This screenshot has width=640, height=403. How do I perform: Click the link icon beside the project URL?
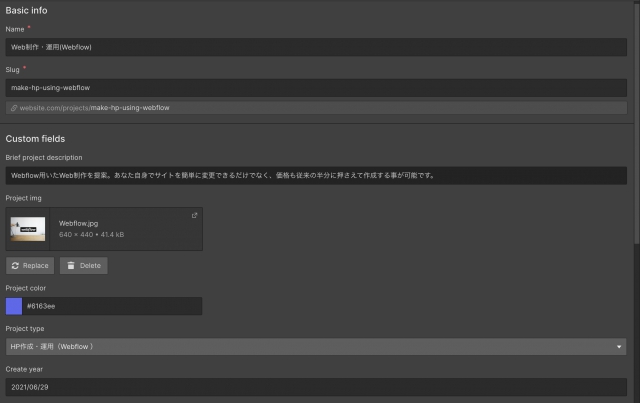pos(14,108)
